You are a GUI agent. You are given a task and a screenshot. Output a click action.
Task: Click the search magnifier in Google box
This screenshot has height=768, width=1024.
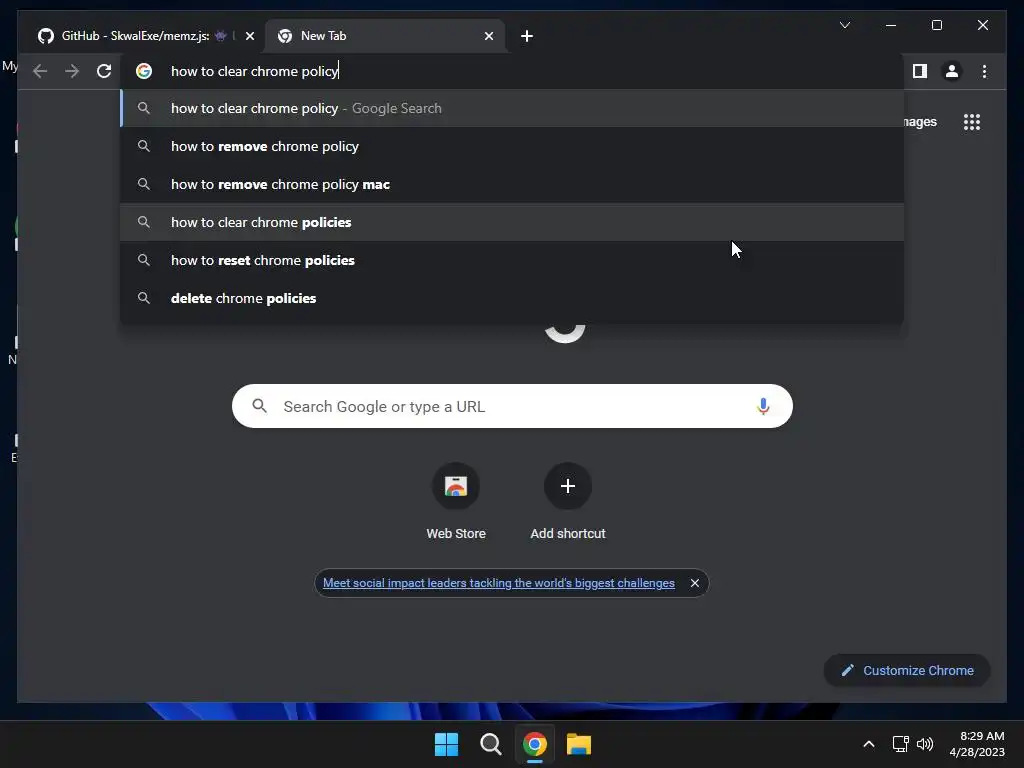point(259,406)
